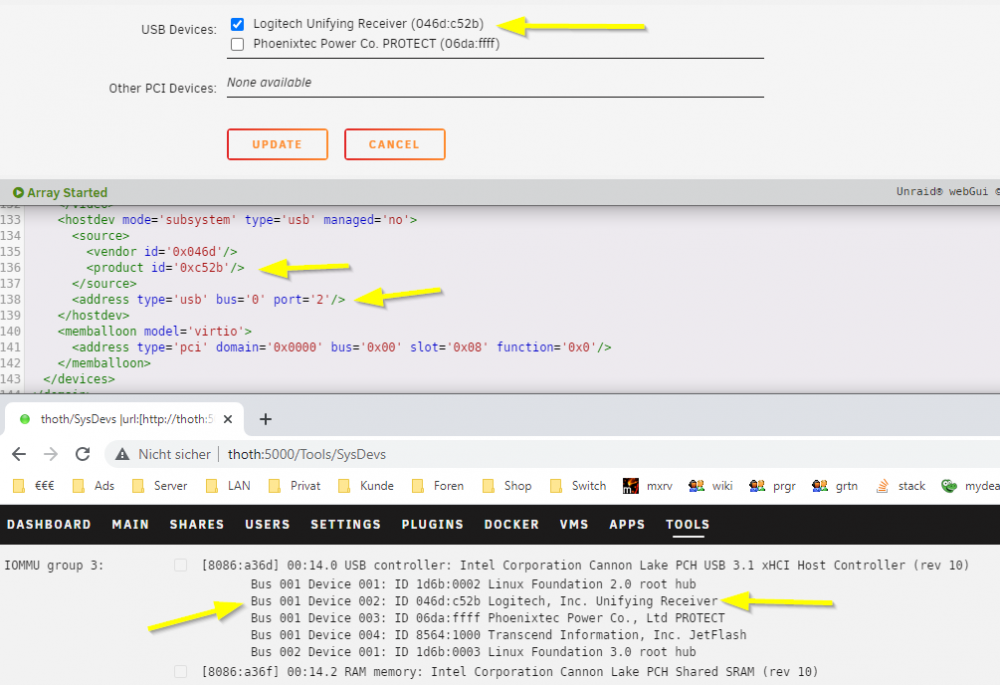Screen dimensions: 1000x685
Task: Open the mxrv bookmark
Action: 647,486
